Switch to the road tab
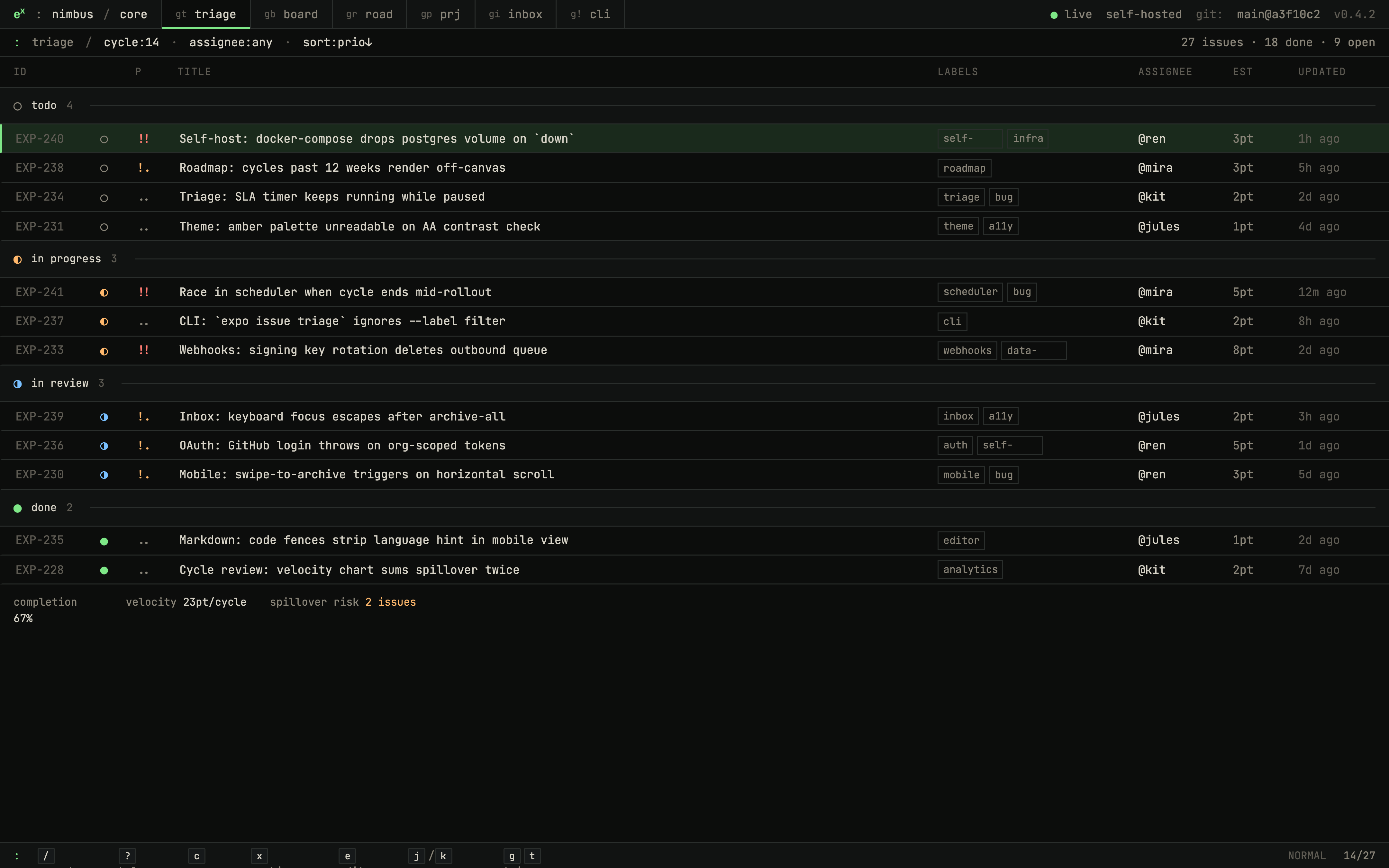The image size is (1389, 868). (369, 14)
